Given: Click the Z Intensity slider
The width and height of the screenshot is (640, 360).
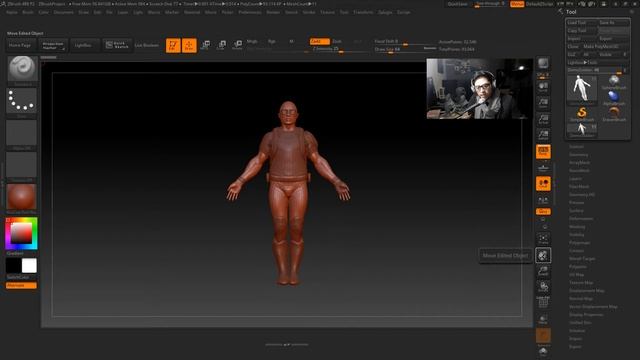Looking at the screenshot, I should pyautogui.click(x=340, y=49).
